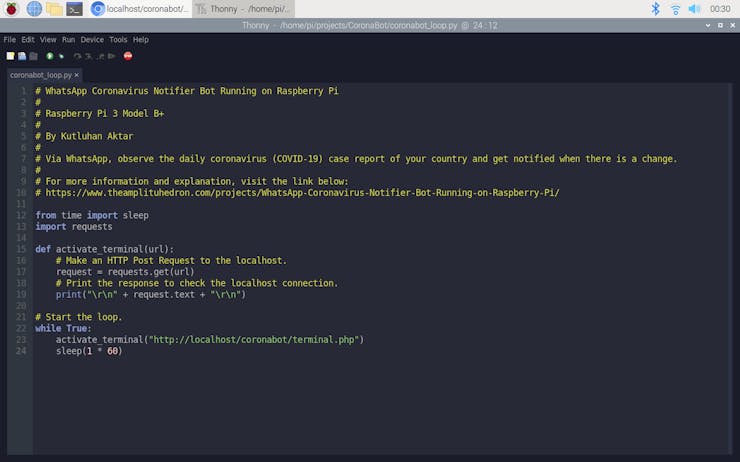Click the window menu chevron in Thonny title bar
Image resolution: width=740 pixels, height=462 pixels.
coord(708,25)
